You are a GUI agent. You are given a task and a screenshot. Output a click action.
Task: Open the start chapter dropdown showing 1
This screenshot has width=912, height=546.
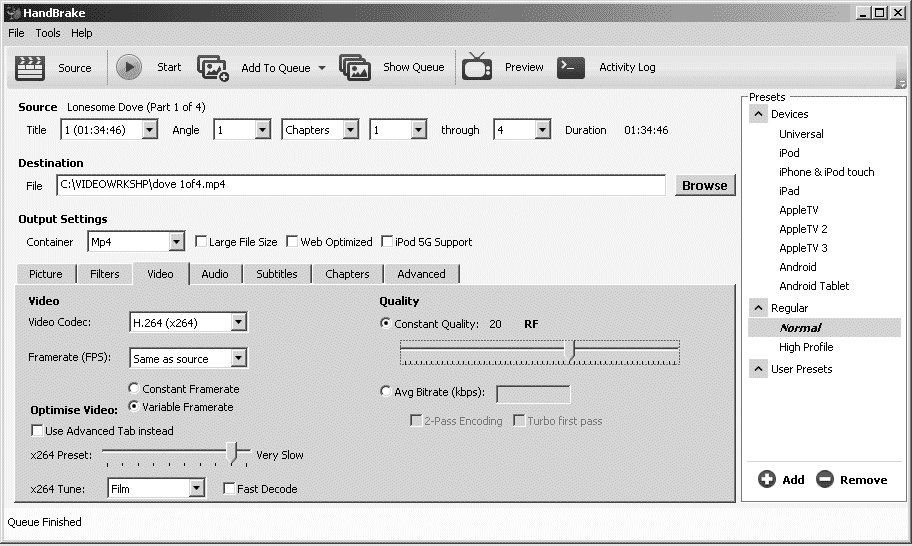click(418, 130)
